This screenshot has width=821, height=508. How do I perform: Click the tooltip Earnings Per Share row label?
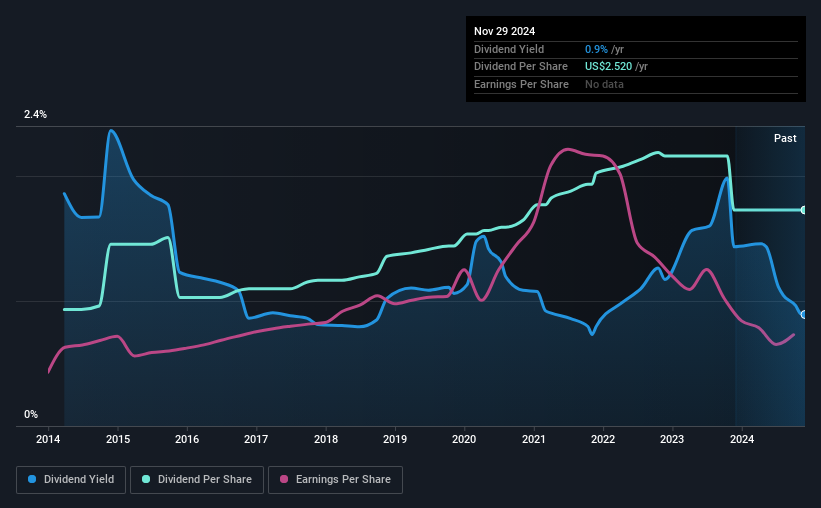(x=521, y=84)
